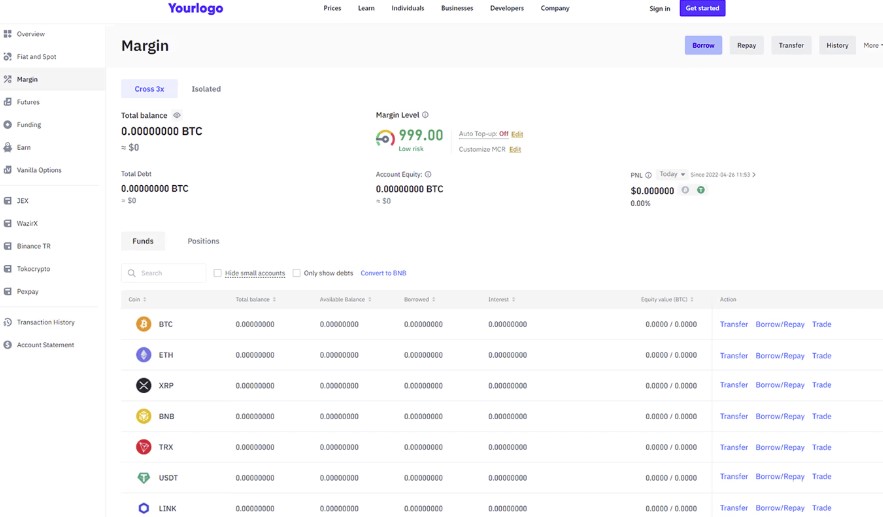
Task: Click Trade in the BTC row
Action: 822,324
